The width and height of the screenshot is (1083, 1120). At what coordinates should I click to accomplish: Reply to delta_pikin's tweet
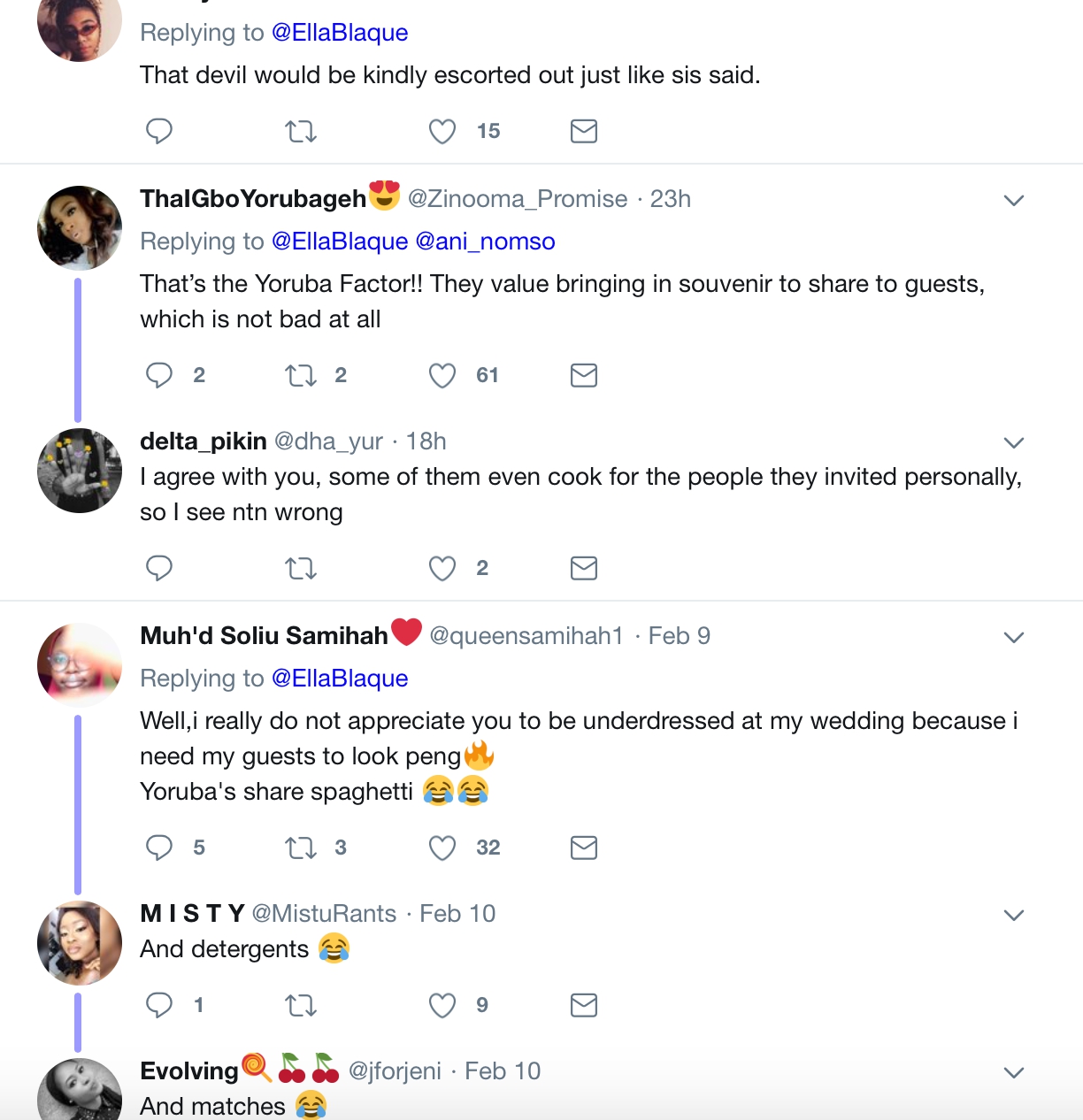159,568
